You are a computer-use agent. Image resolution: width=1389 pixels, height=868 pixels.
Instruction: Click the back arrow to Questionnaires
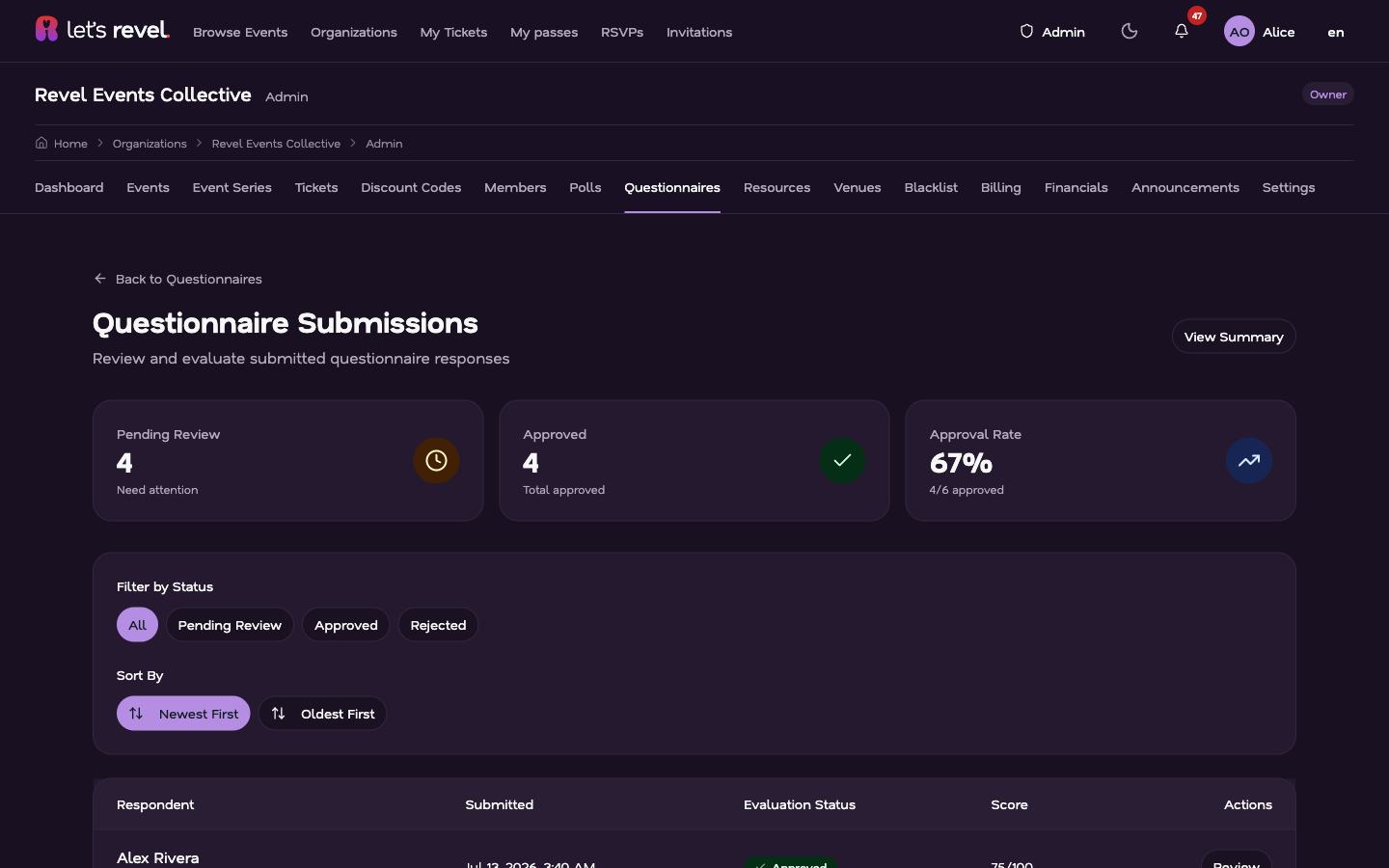99,279
